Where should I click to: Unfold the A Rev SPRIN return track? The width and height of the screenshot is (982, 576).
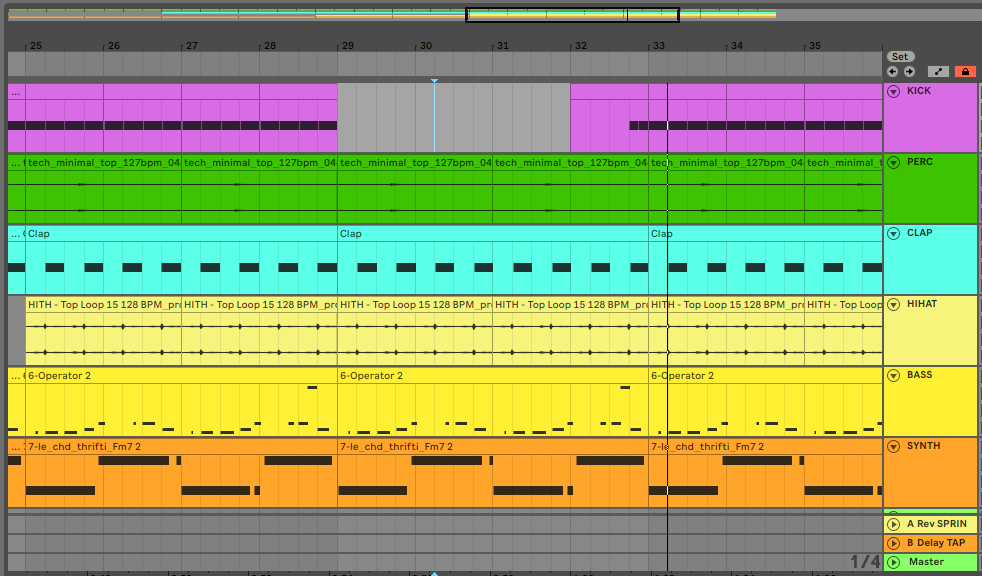[x=894, y=524]
